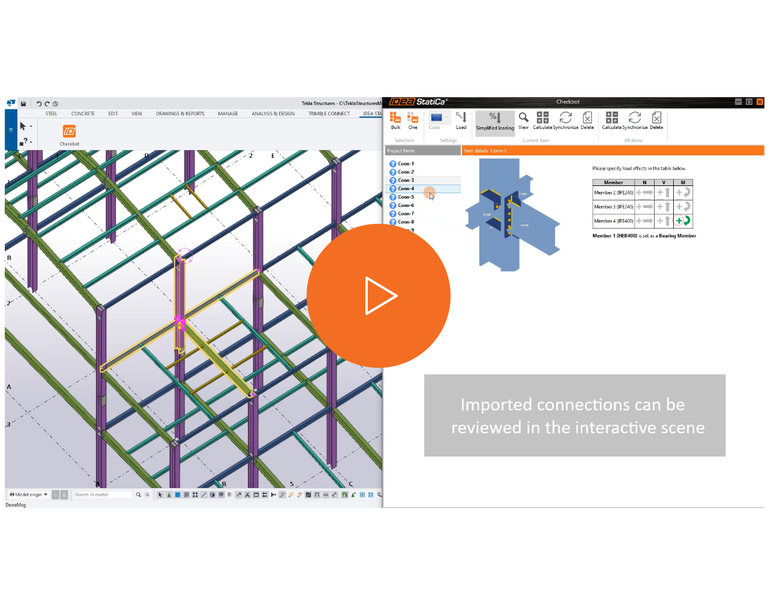This screenshot has width=768, height=600.
Task: Click the Item details Conn-3 header bar
Action: (613, 151)
